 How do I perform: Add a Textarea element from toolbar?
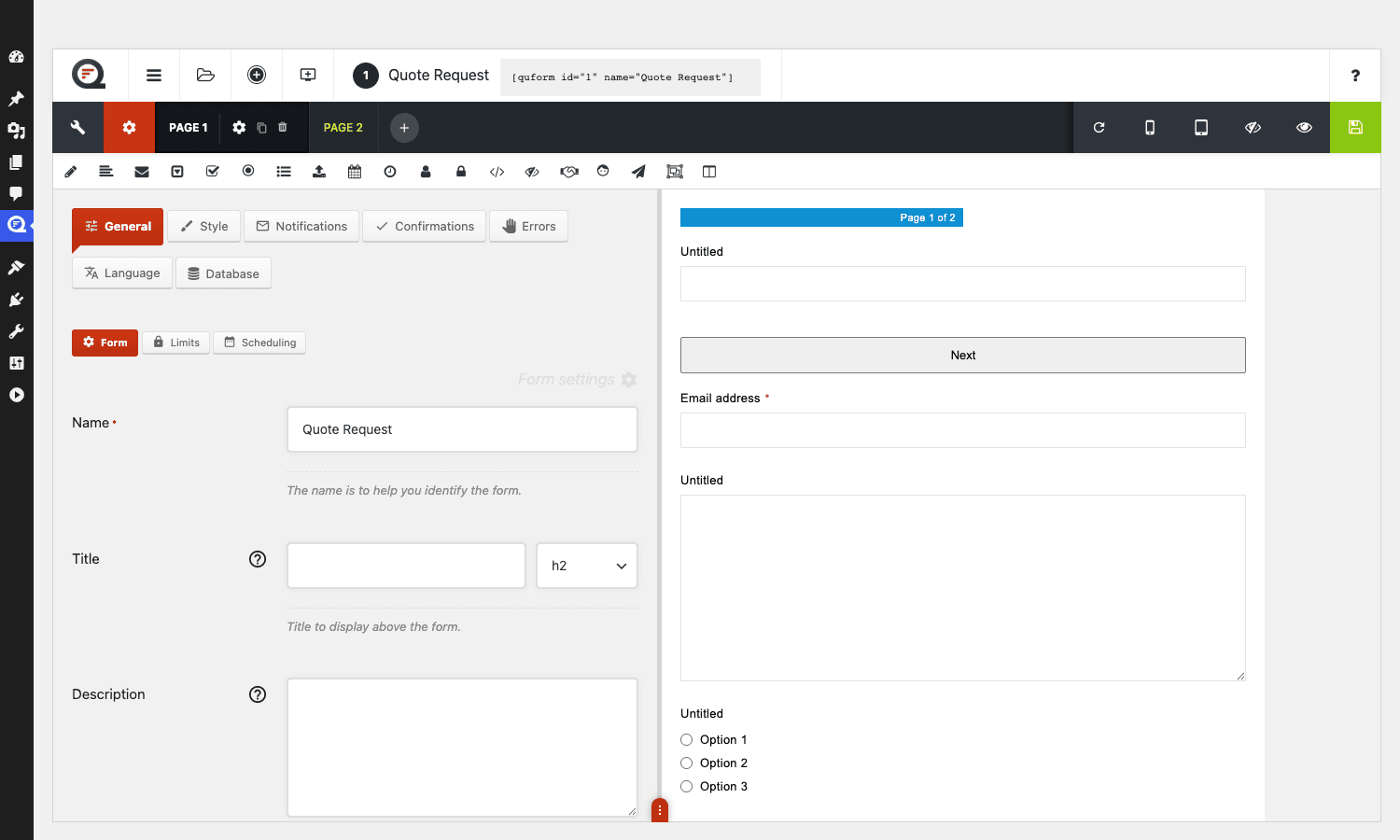click(106, 172)
